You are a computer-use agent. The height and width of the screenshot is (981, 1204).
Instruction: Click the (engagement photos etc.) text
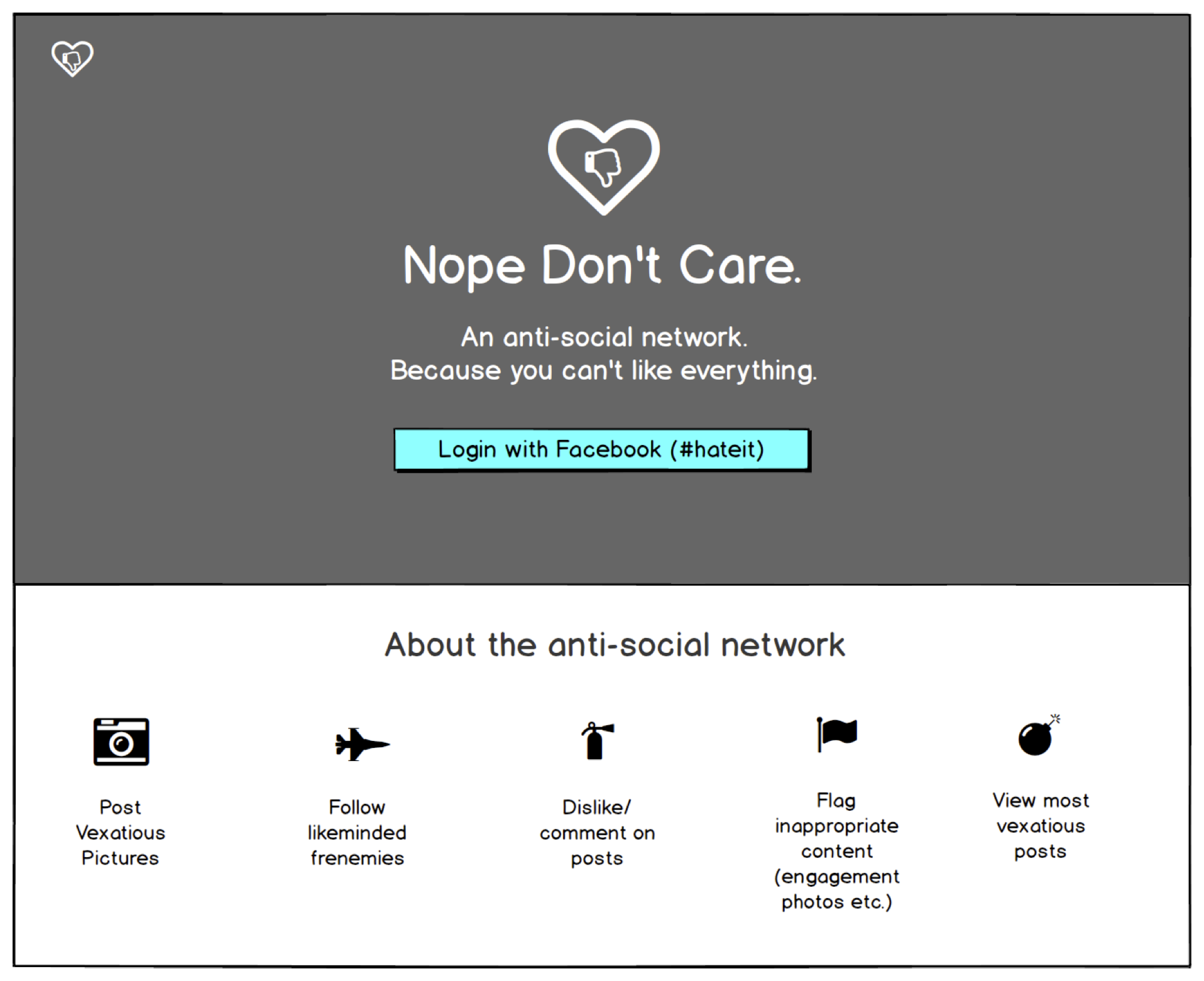click(x=836, y=889)
